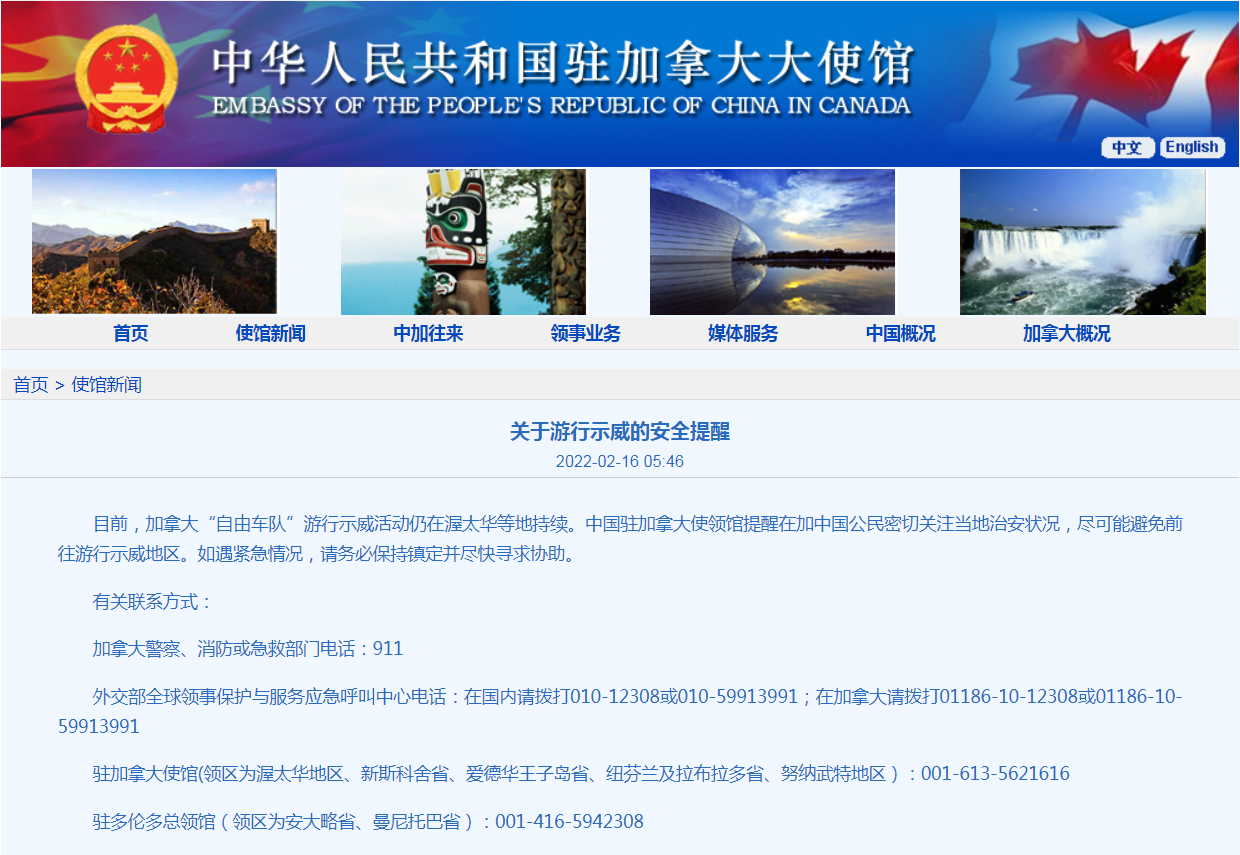This screenshot has width=1240, height=855.
Task: Open the 媒体服务 menu item
Action: click(x=743, y=334)
